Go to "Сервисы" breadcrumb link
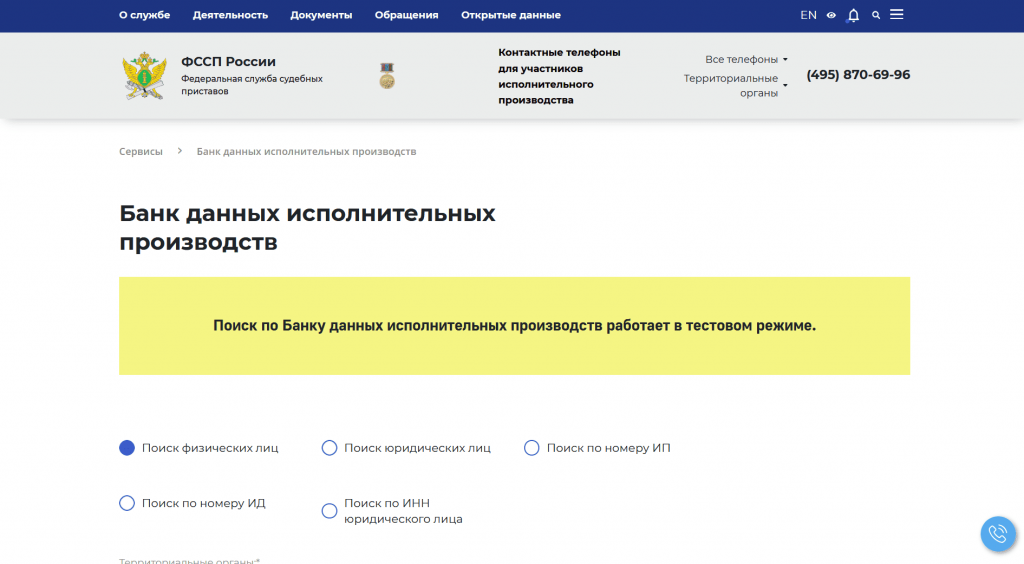 pos(140,152)
